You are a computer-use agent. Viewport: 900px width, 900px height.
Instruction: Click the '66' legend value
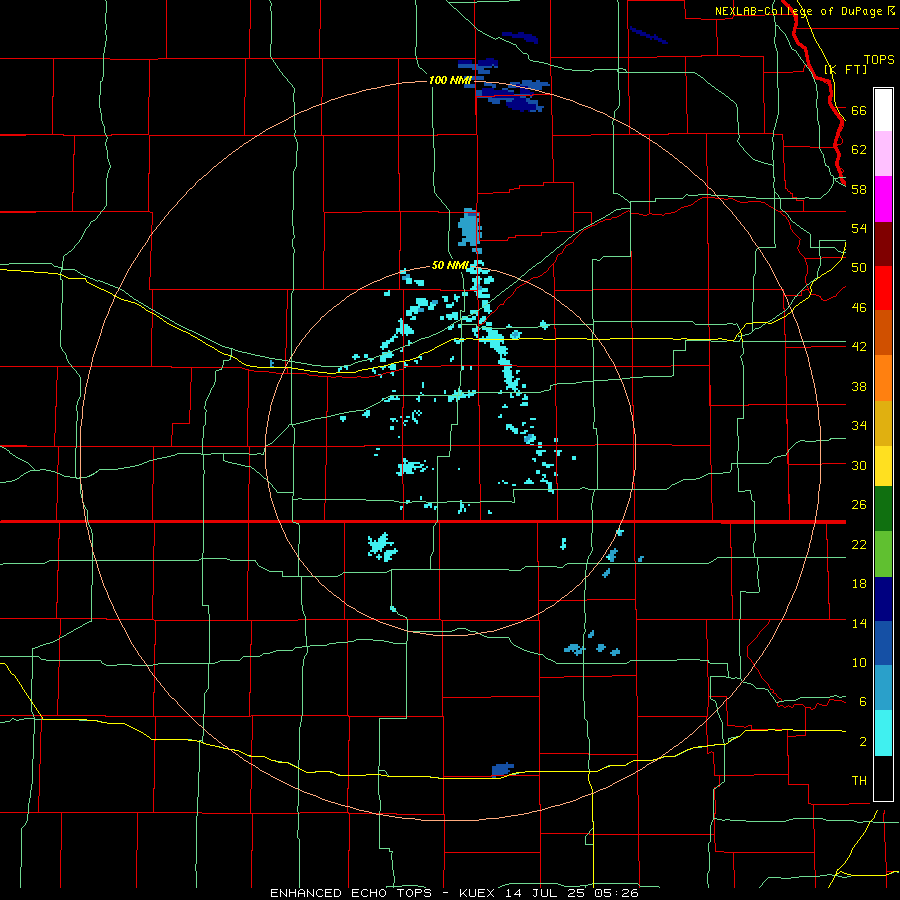[x=859, y=110]
